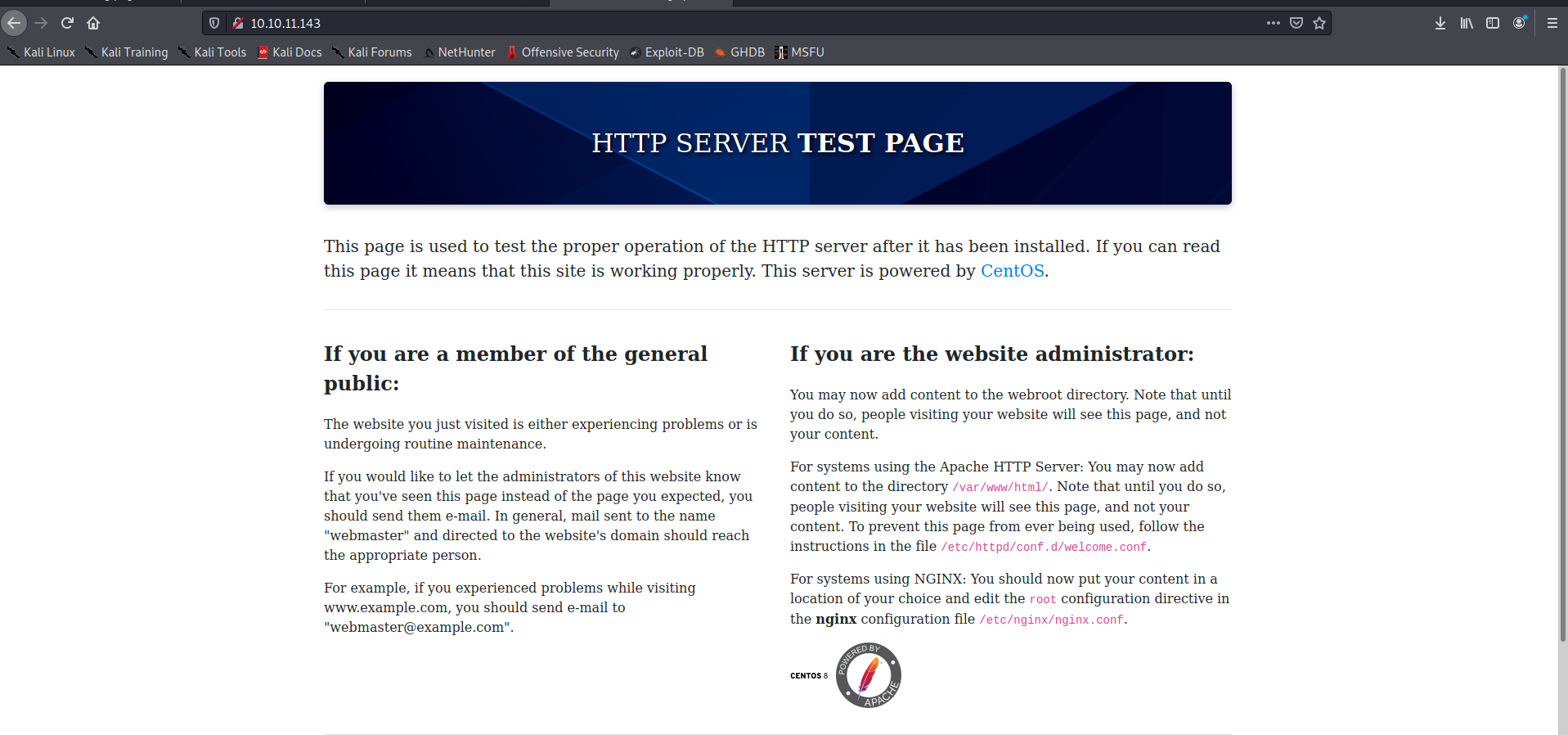
Task: Open GHDB bookmark
Action: (739, 52)
